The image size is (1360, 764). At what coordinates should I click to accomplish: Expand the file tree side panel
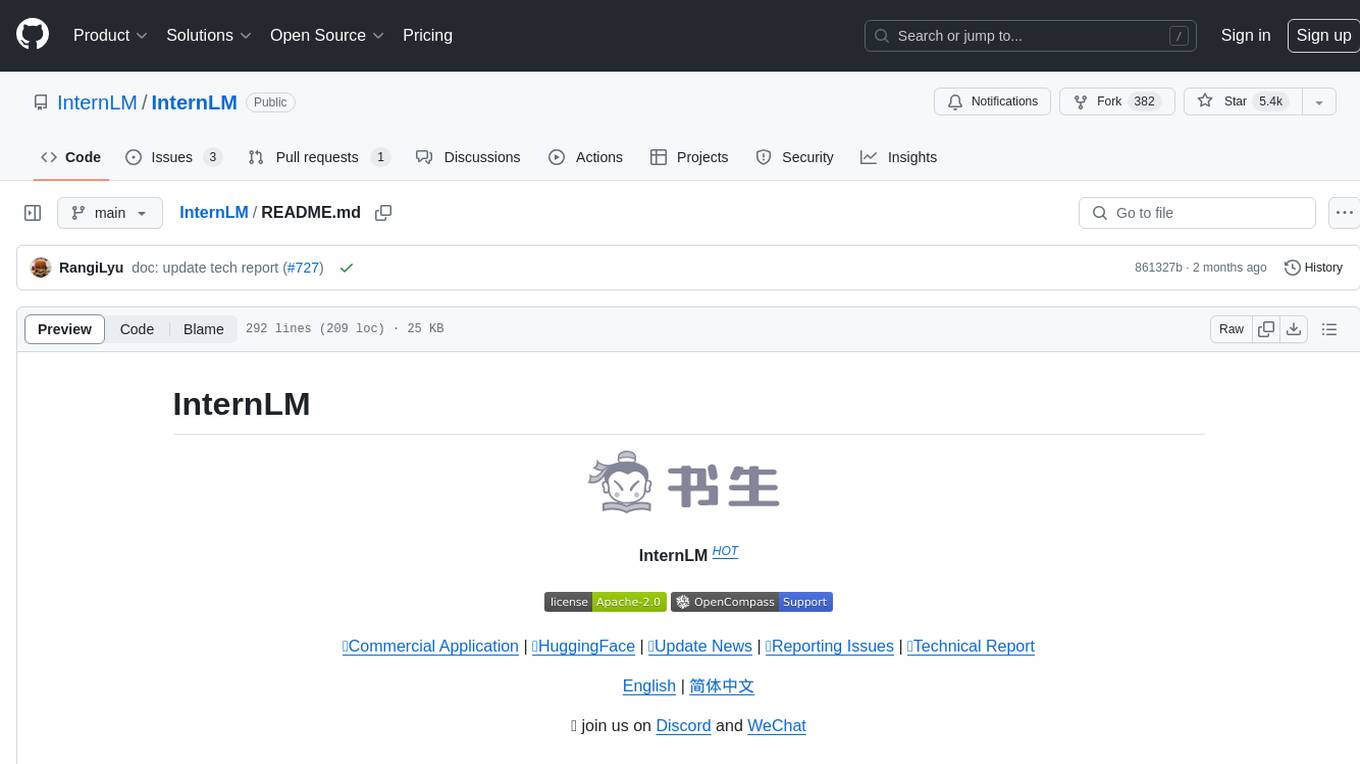pyautogui.click(x=33, y=213)
